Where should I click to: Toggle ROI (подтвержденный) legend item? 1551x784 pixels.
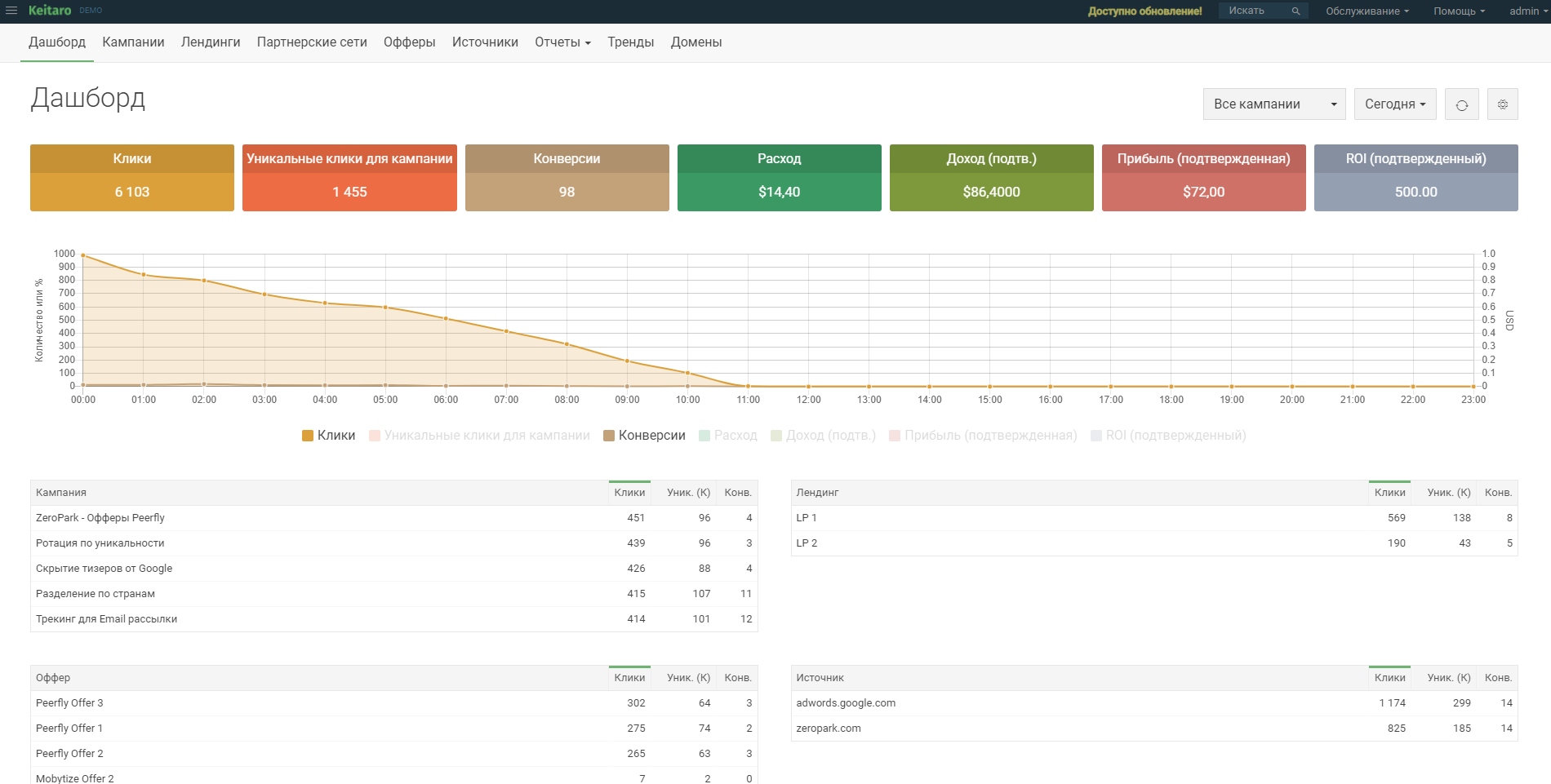(x=1168, y=436)
